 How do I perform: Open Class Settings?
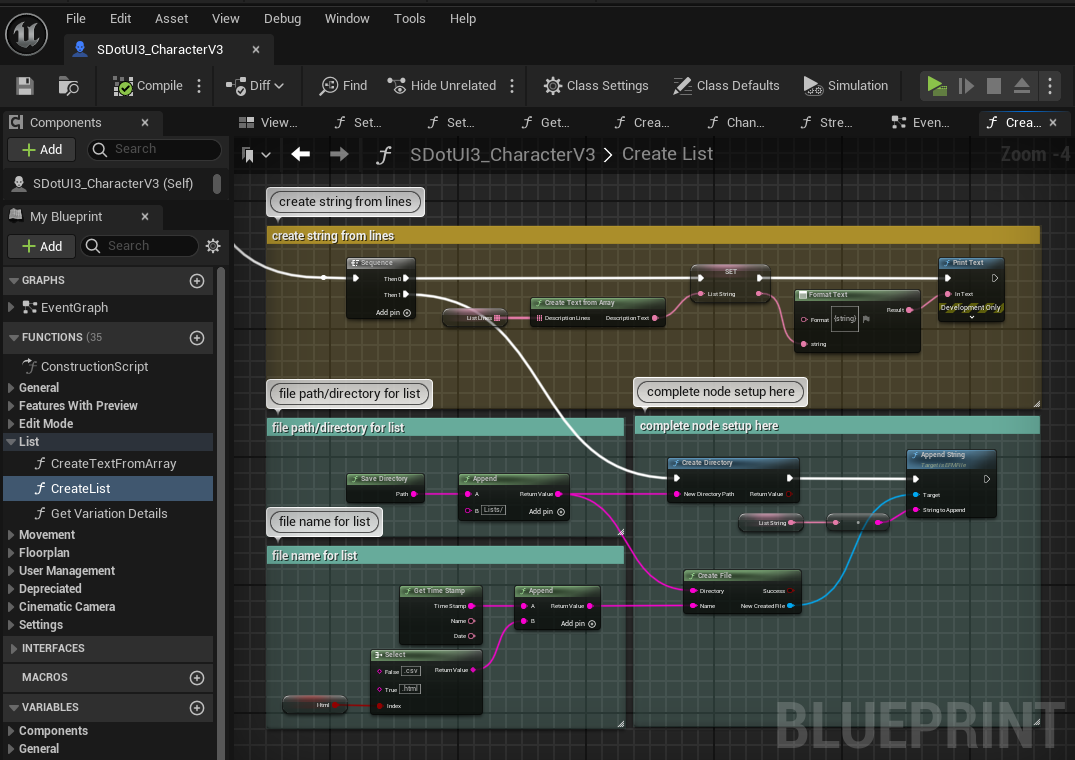596,86
